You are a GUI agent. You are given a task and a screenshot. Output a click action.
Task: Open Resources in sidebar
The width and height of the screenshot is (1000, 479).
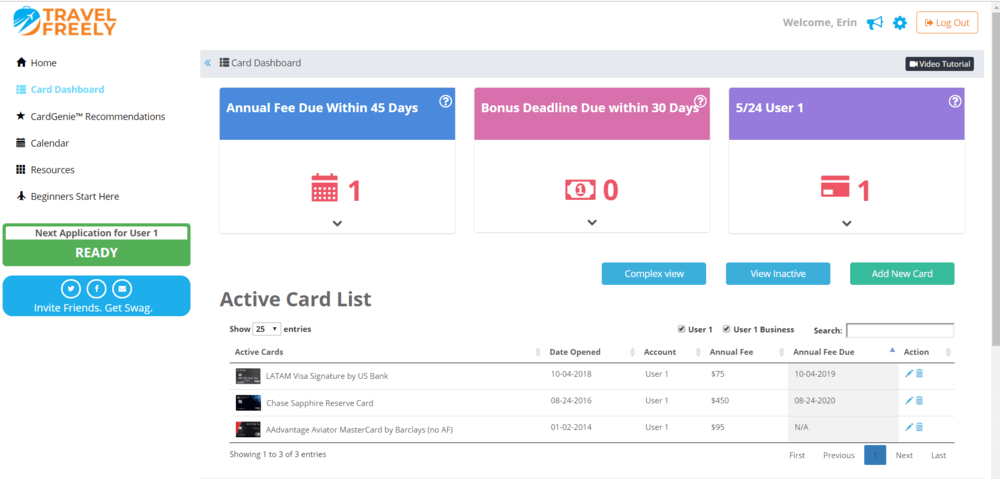(x=45, y=170)
